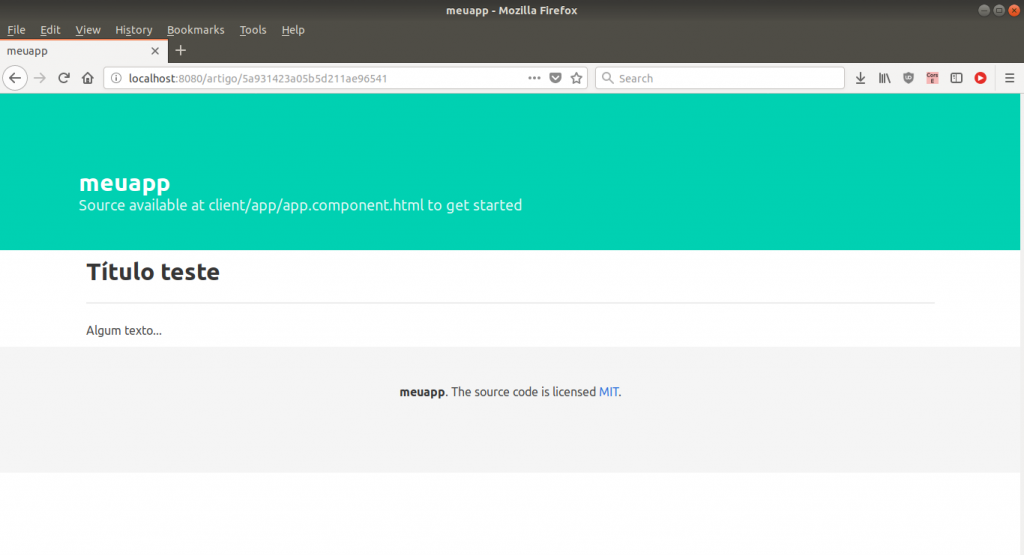Save page to Pocket
The width and height of the screenshot is (1024, 555).
click(555, 78)
